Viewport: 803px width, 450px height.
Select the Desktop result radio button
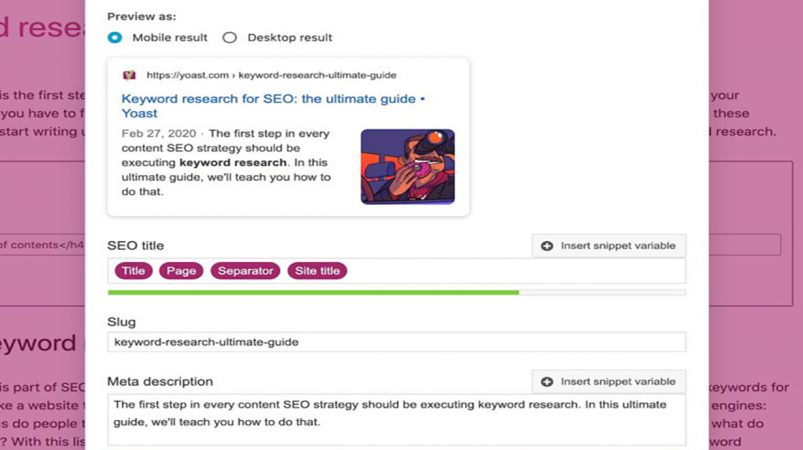(x=229, y=37)
